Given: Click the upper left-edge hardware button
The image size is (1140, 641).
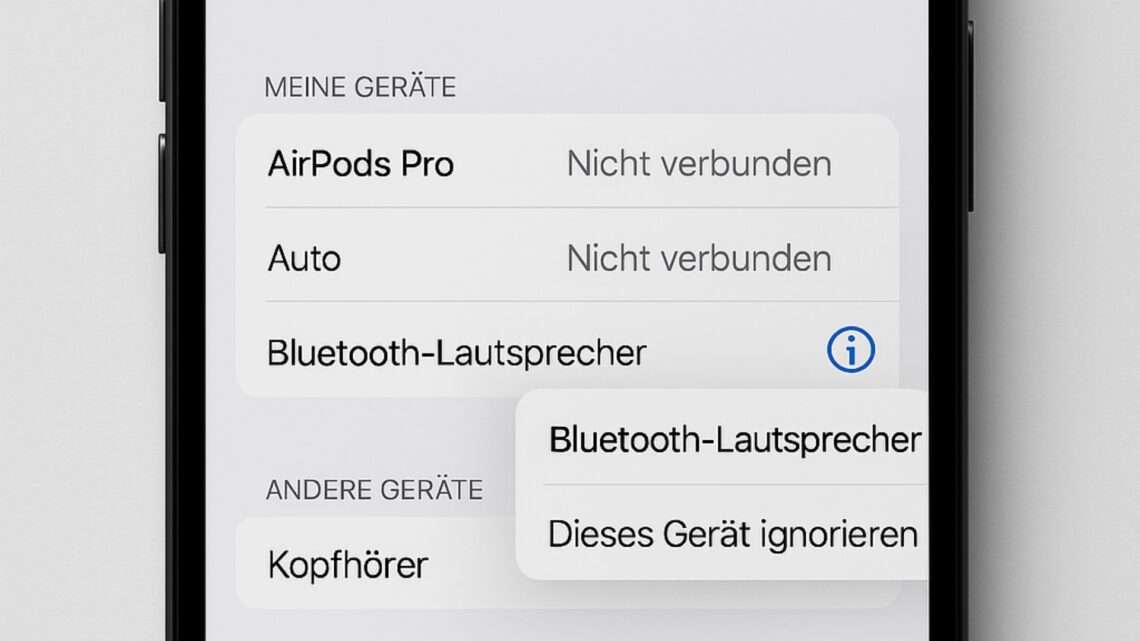Looking at the screenshot, I should (x=161, y=51).
